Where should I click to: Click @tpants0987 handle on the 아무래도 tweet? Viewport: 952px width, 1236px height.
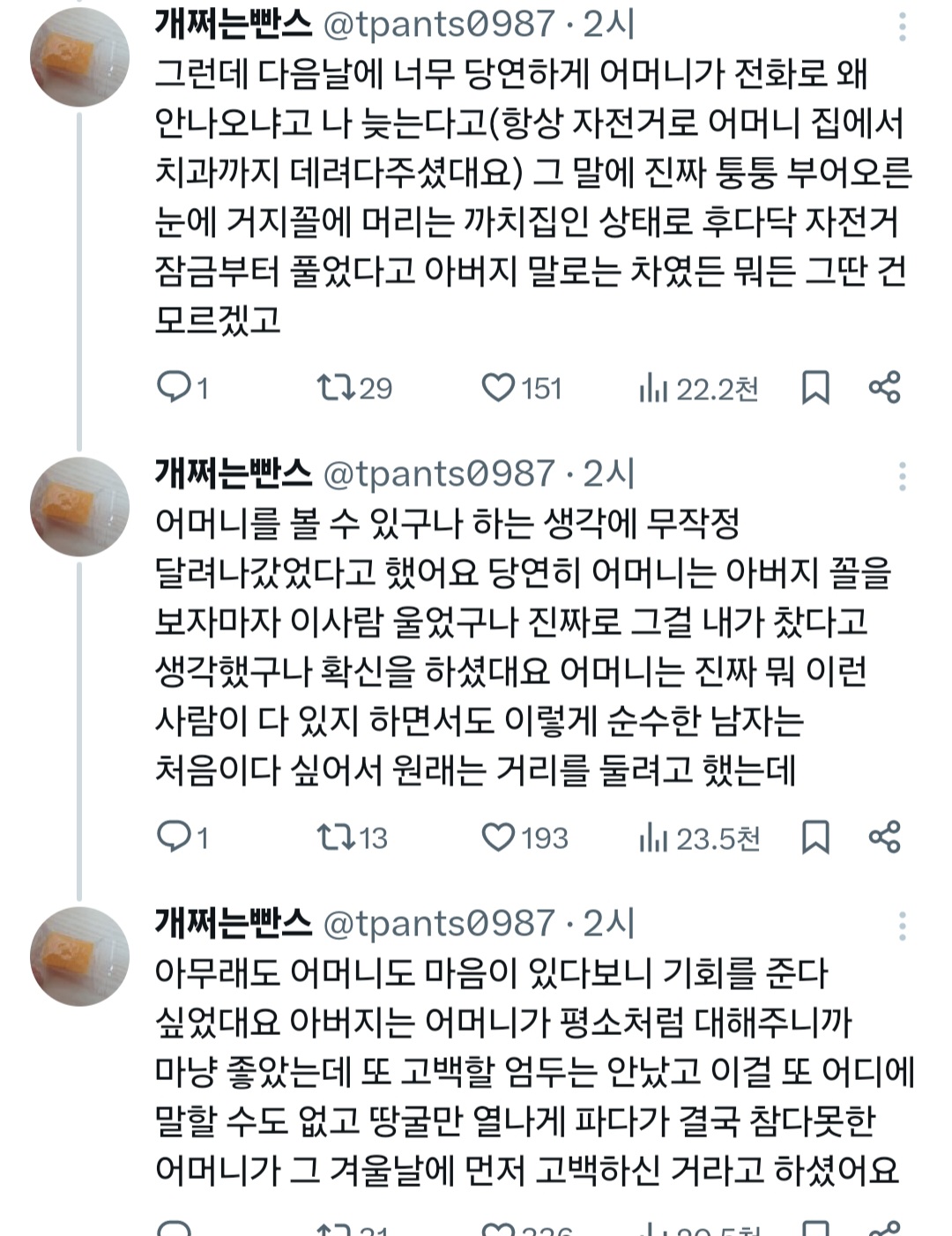click(x=439, y=923)
